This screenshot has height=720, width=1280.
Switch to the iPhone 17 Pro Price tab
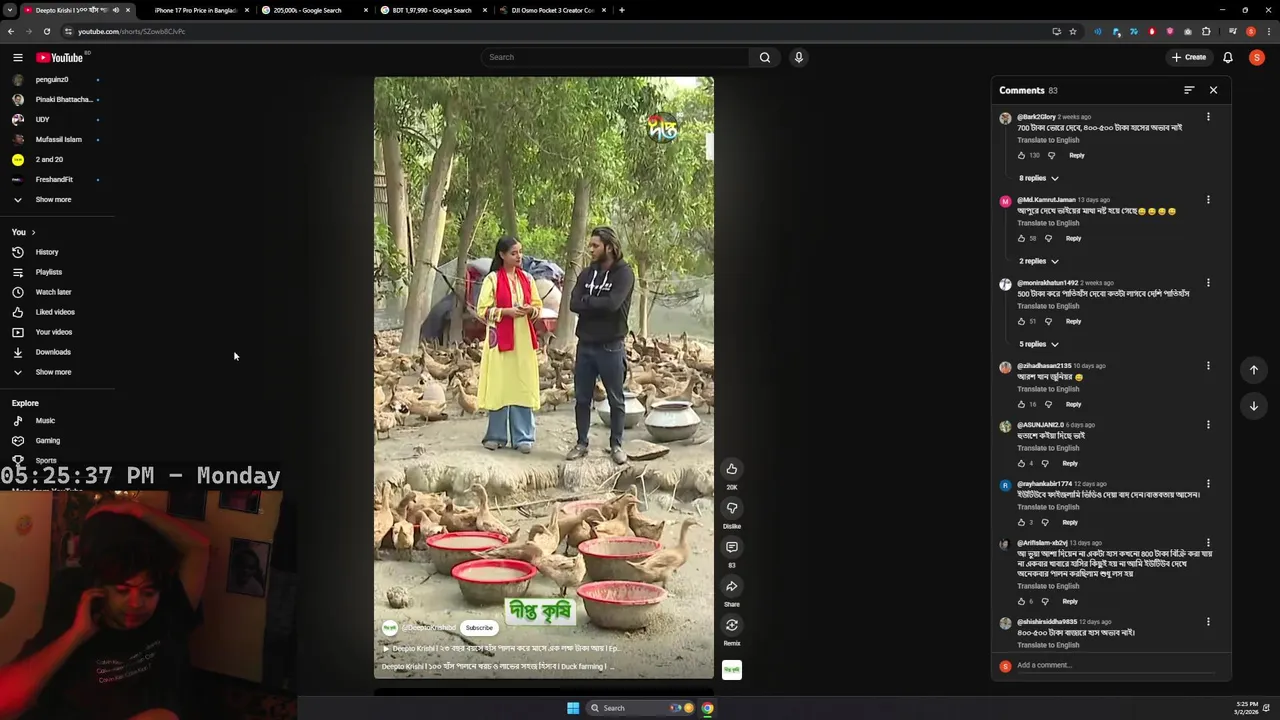pyautogui.click(x=196, y=10)
